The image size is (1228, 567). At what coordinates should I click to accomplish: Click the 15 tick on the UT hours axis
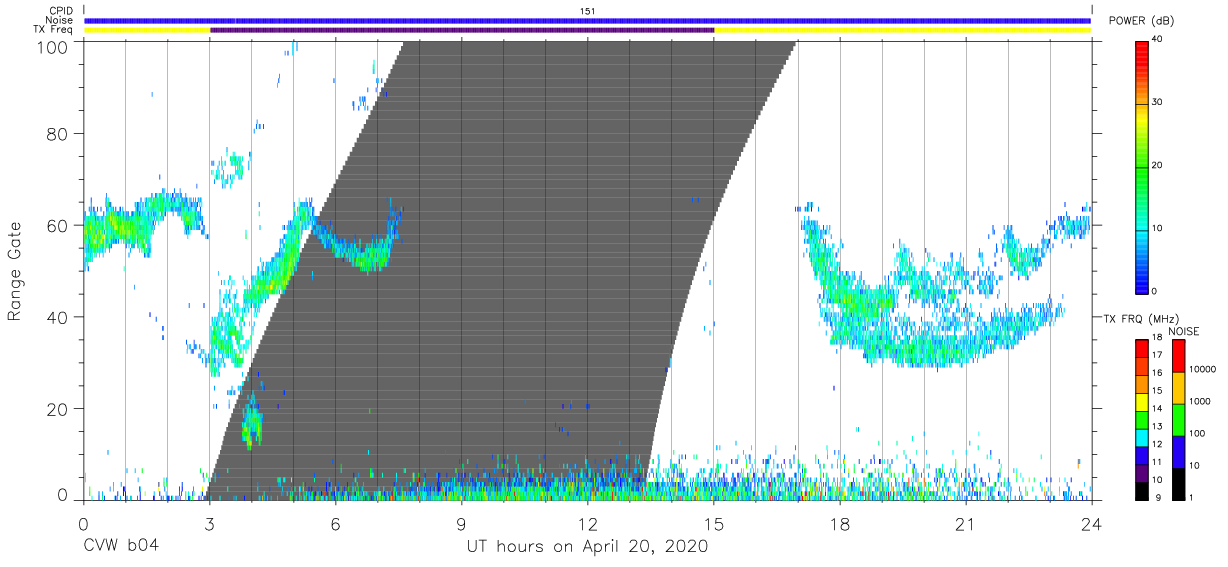click(x=714, y=525)
